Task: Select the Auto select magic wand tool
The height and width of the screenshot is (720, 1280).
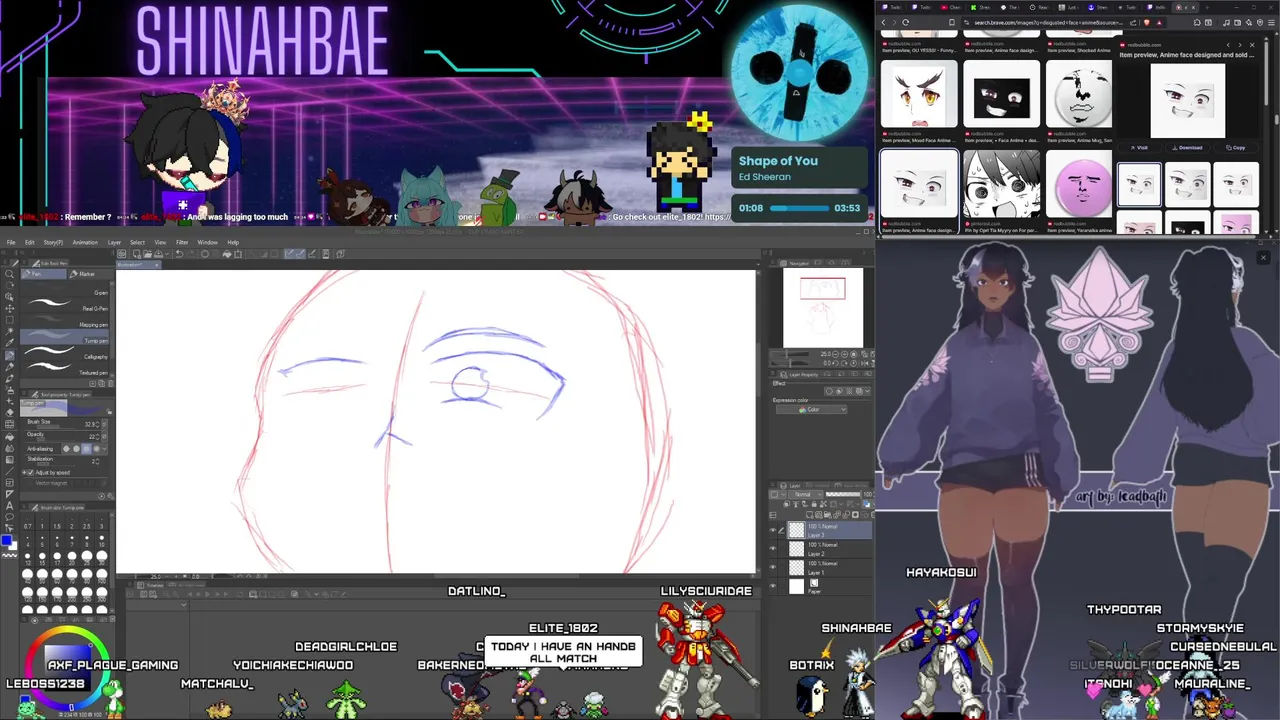Action: pyautogui.click(x=9, y=331)
